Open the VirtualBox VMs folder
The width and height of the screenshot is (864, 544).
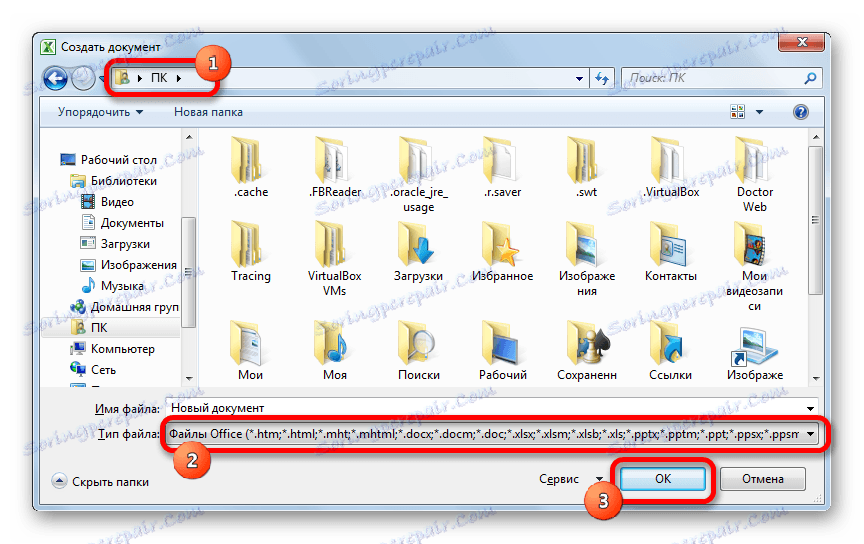334,259
